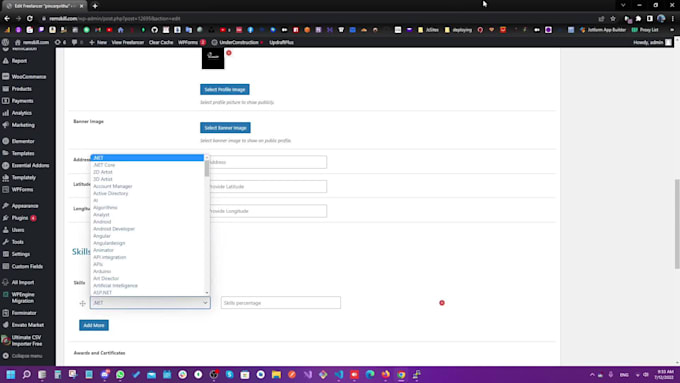Screen dimensions: 680x383
Task: Click the Add More skills button
Action: pos(94,325)
